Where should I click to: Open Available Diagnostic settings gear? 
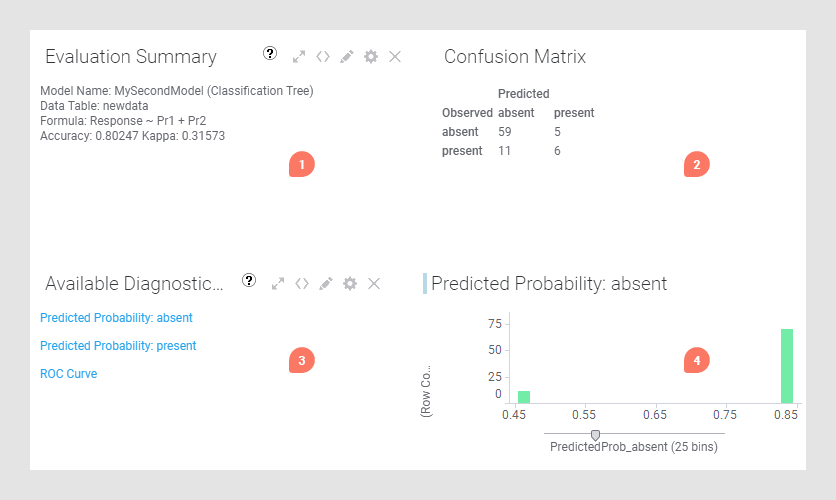[350, 284]
